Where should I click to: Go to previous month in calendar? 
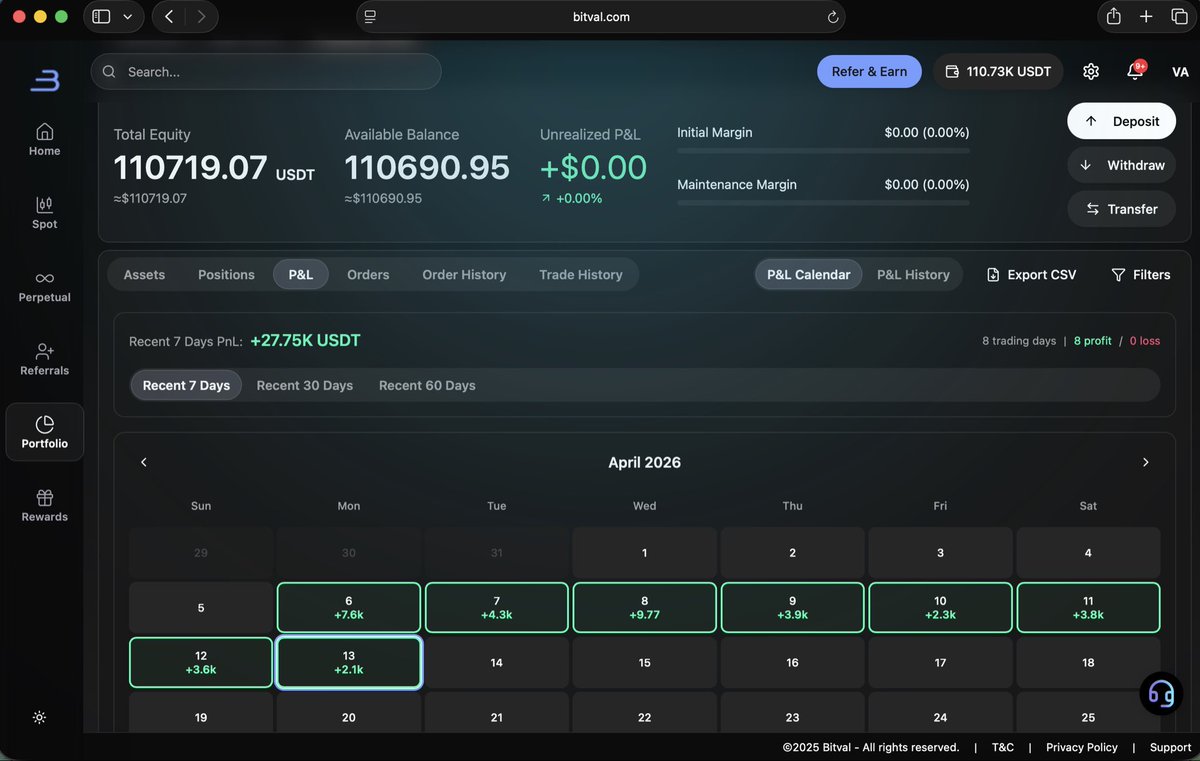point(144,462)
